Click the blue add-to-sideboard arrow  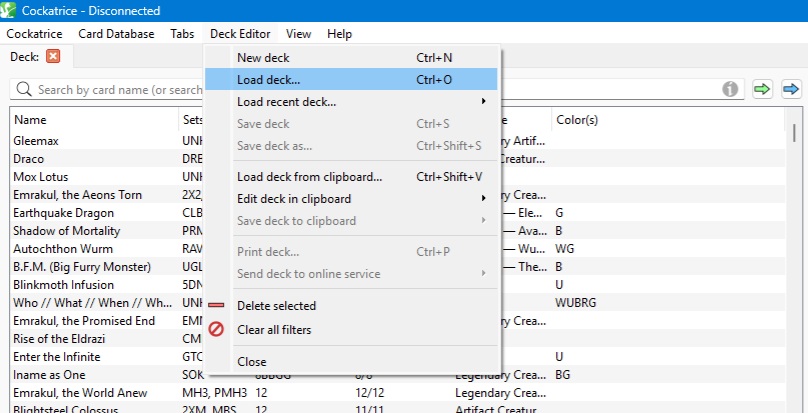coord(791,89)
